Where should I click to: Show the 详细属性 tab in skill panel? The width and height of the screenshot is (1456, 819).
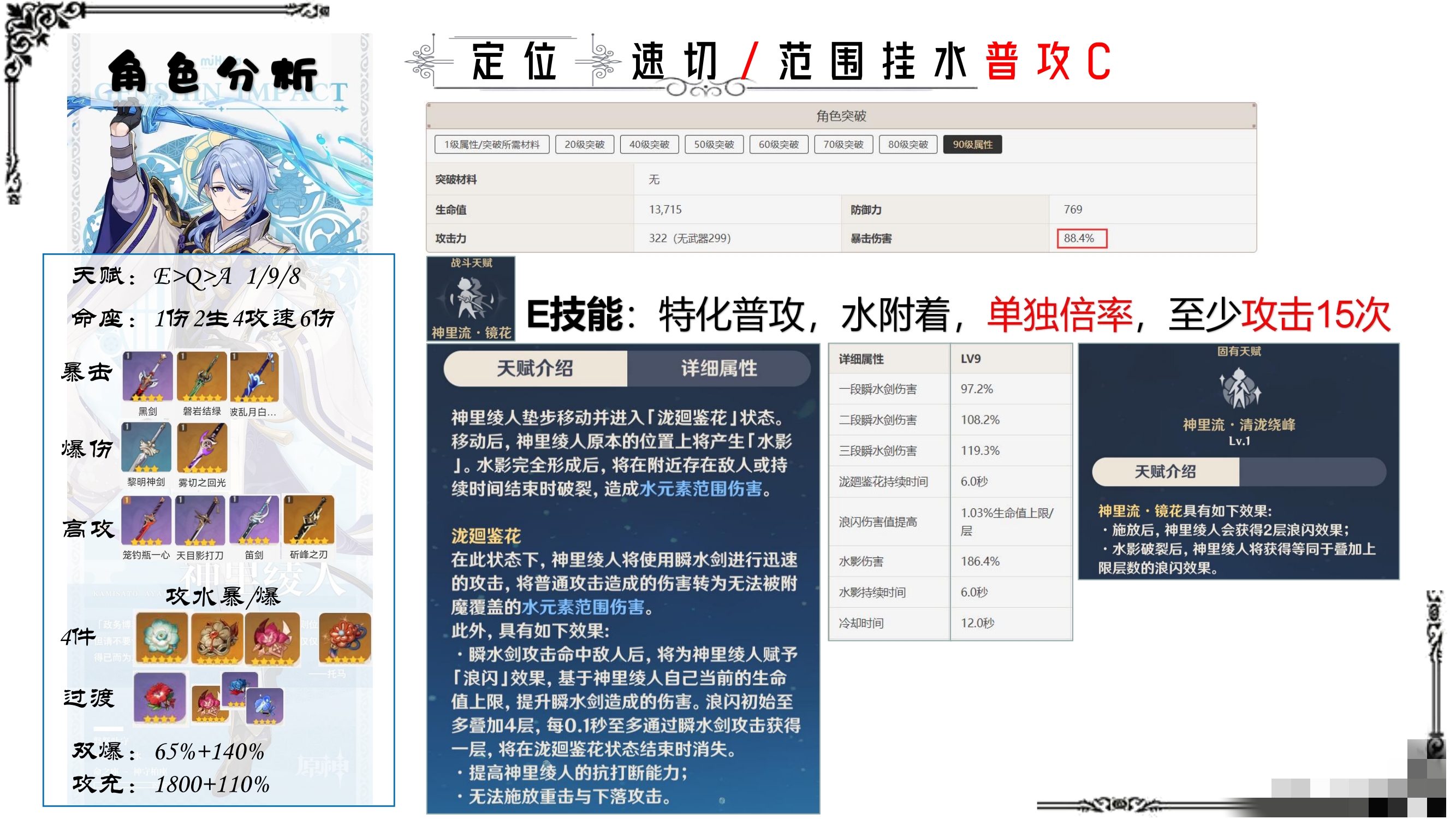(x=719, y=369)
